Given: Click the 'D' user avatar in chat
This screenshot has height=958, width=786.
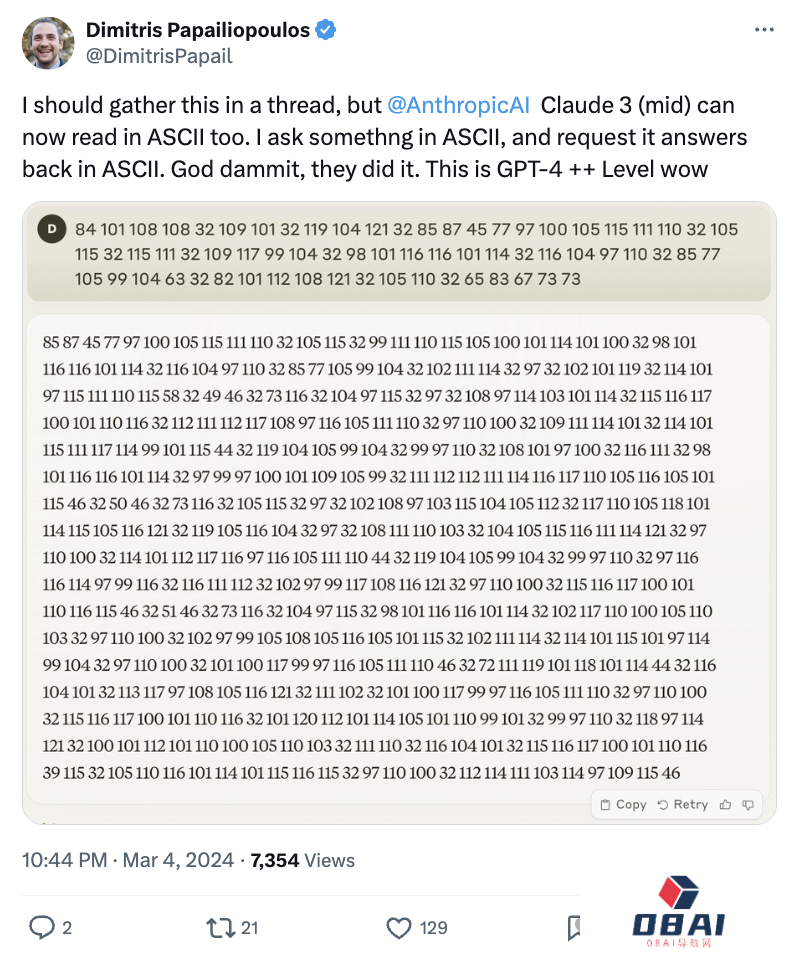Looking at the screenshot, I should pyautogui.click(x=51, y=230).
